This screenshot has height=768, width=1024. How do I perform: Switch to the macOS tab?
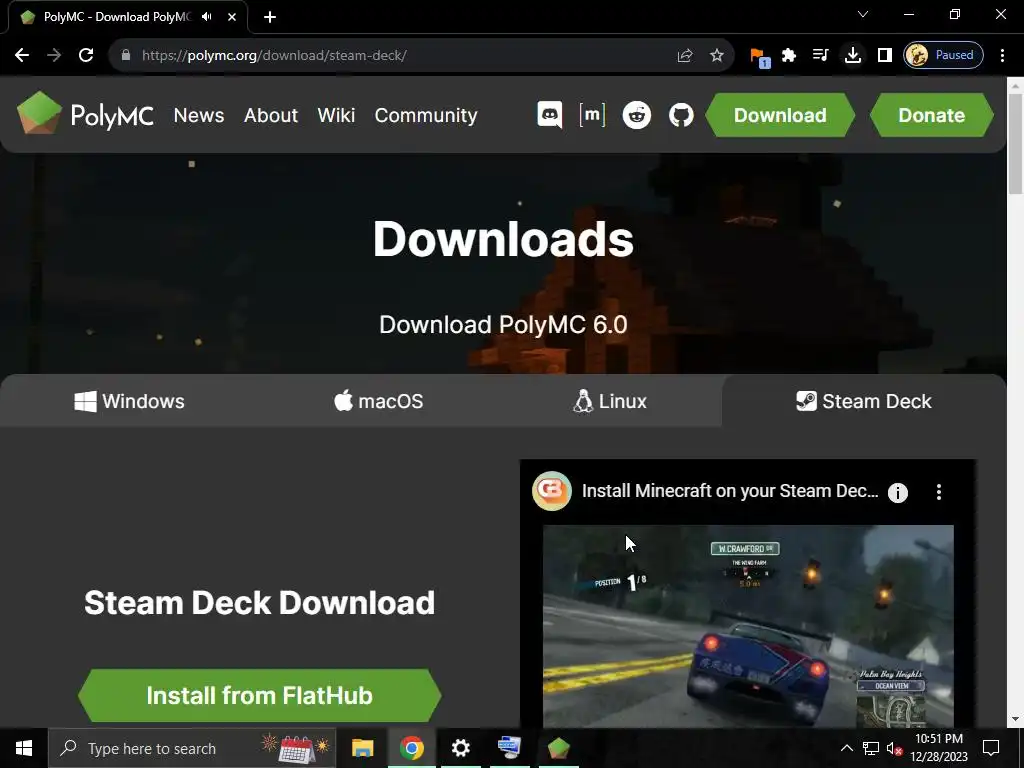[379, 401]
